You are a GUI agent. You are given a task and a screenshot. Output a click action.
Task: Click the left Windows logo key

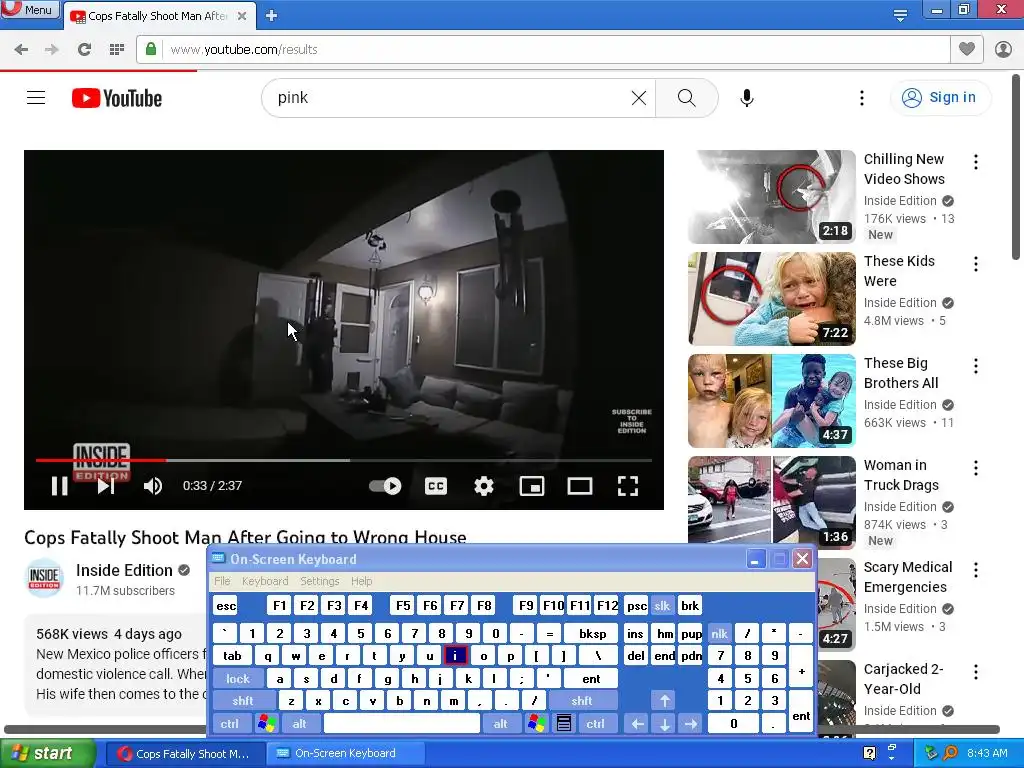(266, 724)
